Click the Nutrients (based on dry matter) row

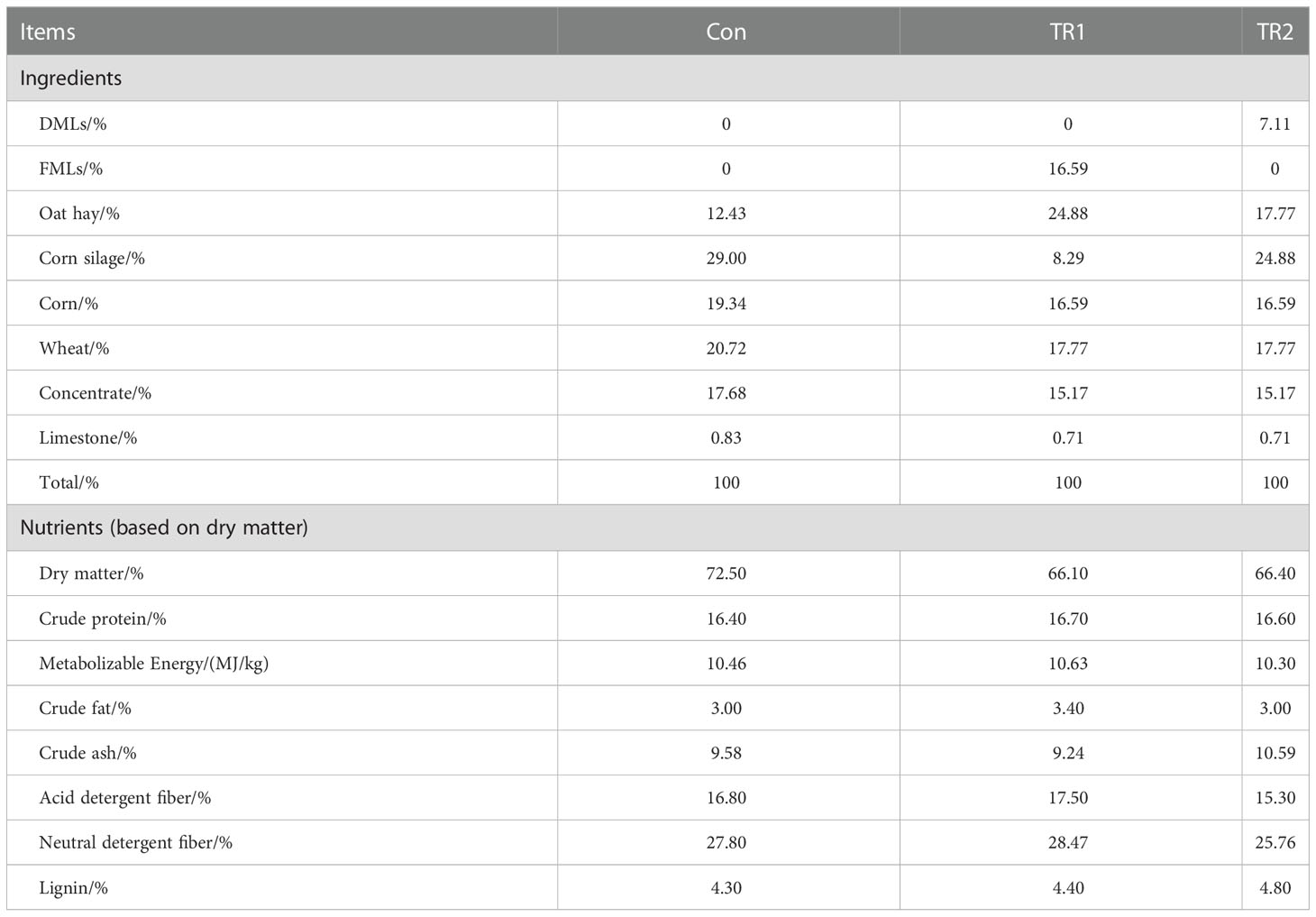pos(658,527)
